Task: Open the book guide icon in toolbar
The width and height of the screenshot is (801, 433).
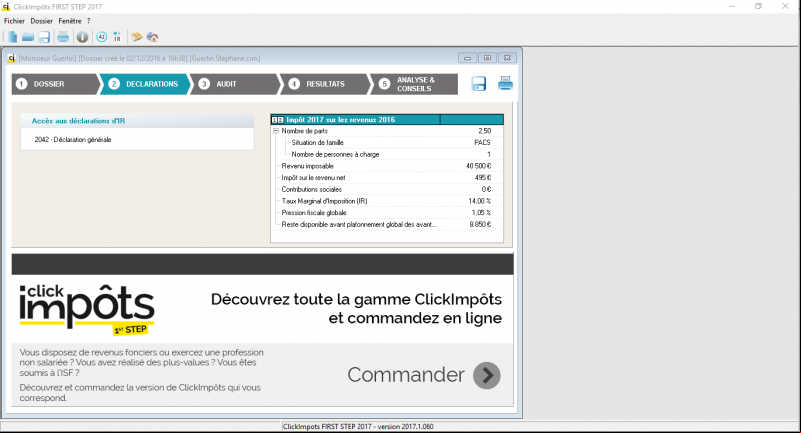Action: point(136,37)
